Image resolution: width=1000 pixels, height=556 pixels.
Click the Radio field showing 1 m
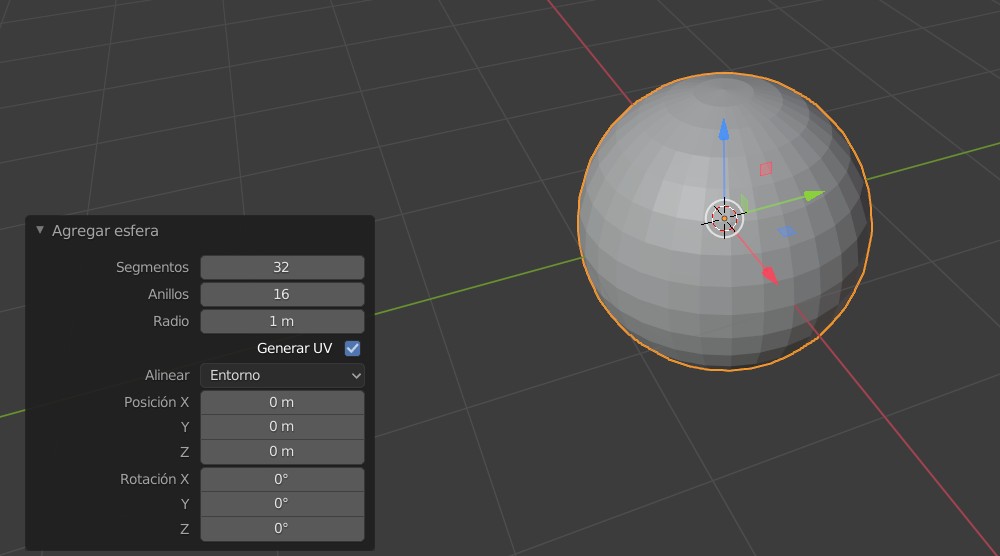(x=283, y=321)
